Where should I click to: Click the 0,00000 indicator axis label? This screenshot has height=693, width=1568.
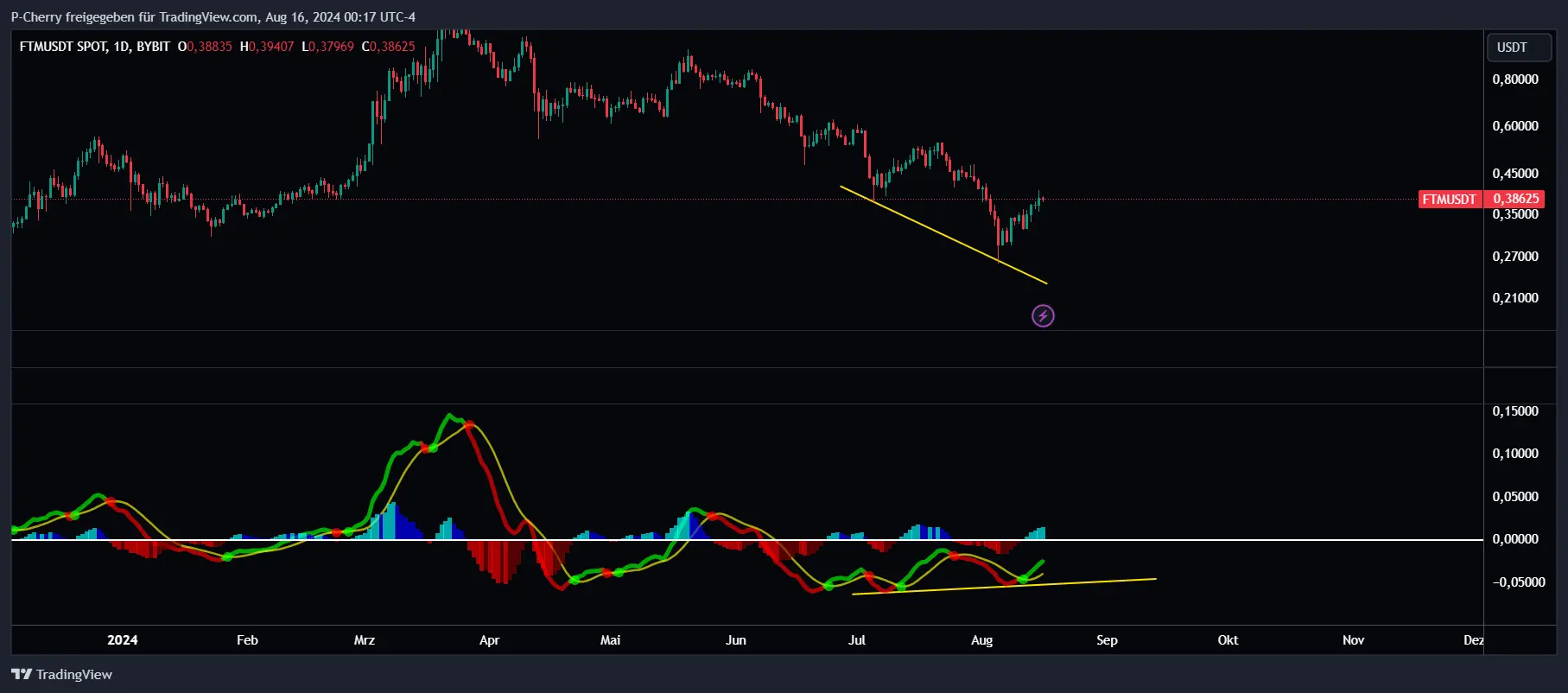[1515, 538]
